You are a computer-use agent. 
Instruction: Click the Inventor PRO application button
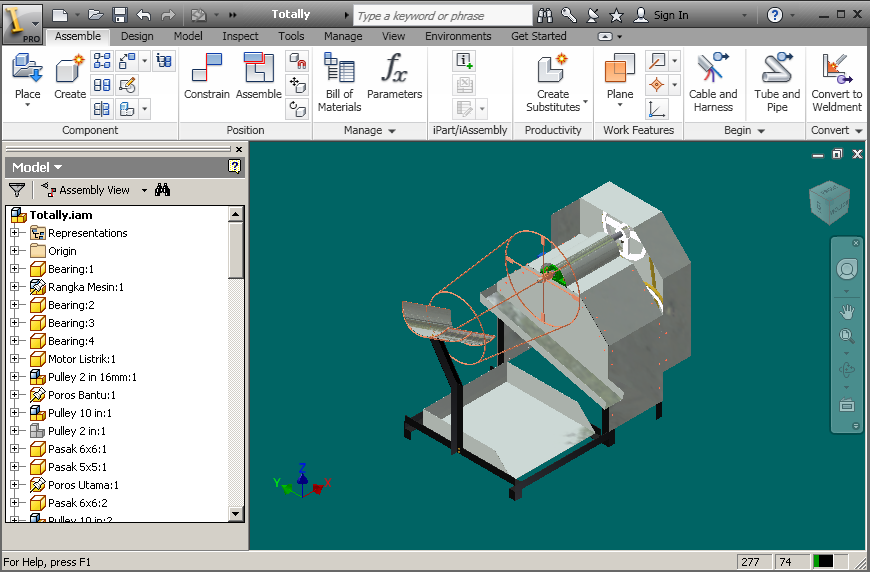click(x=22, y=24)
